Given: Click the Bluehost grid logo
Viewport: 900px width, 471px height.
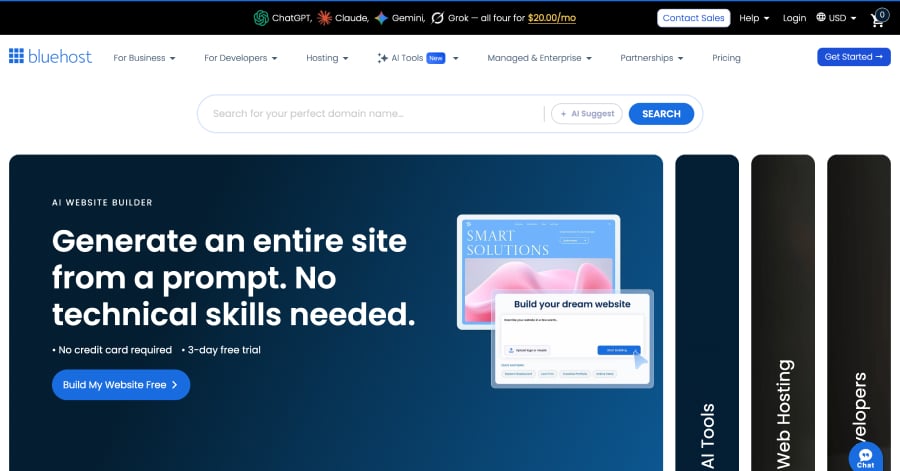Looking at the screenshot, I should (x=16, y=56).
